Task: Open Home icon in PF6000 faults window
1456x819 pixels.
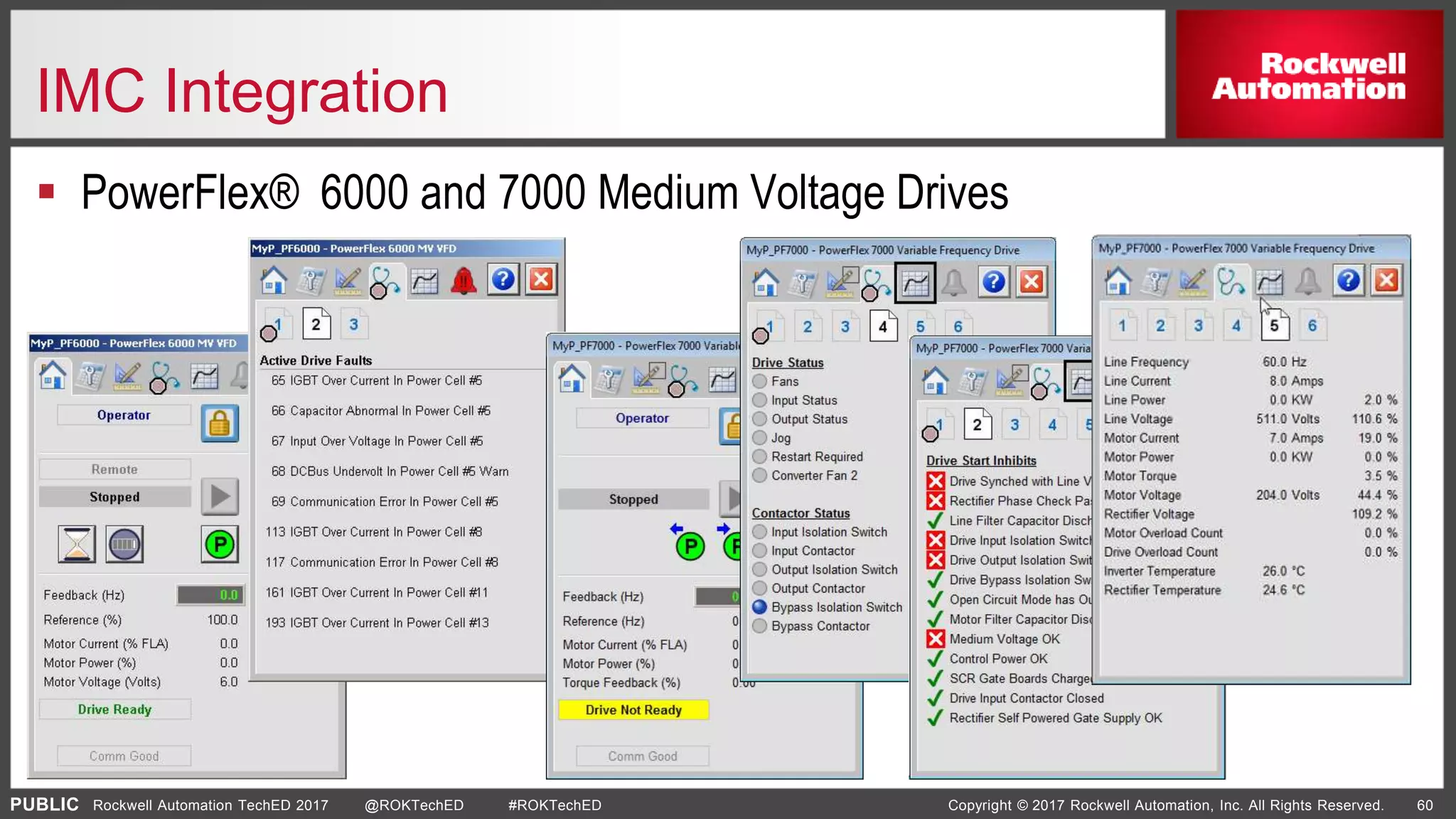Action: 274,280
